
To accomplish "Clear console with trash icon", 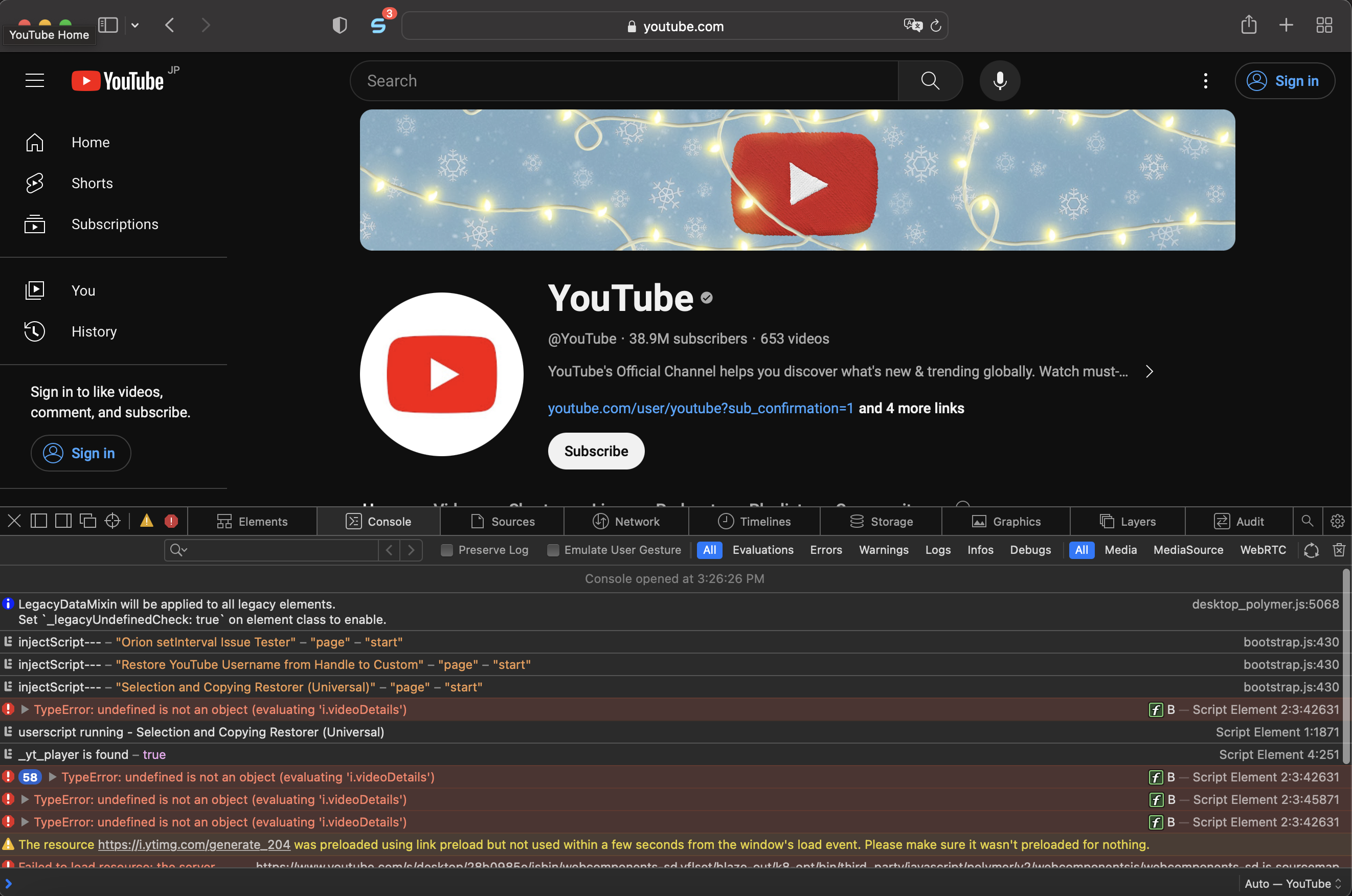I will (1338, 550).
